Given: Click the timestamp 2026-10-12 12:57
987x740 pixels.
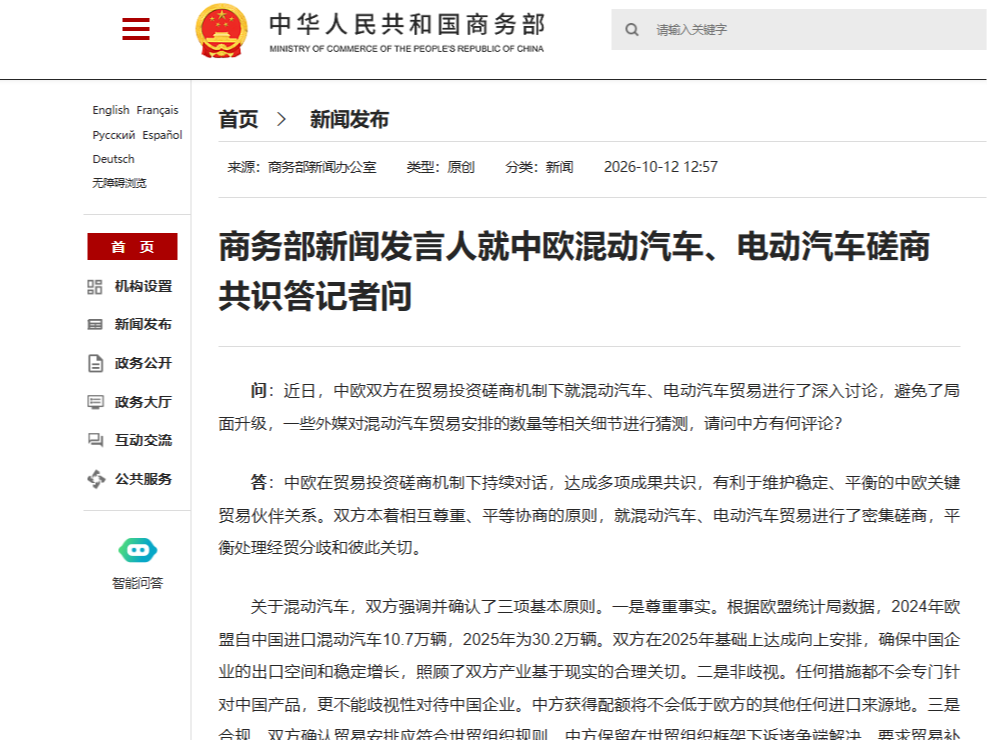Looking at the screenshot, I should coord(661,167).
